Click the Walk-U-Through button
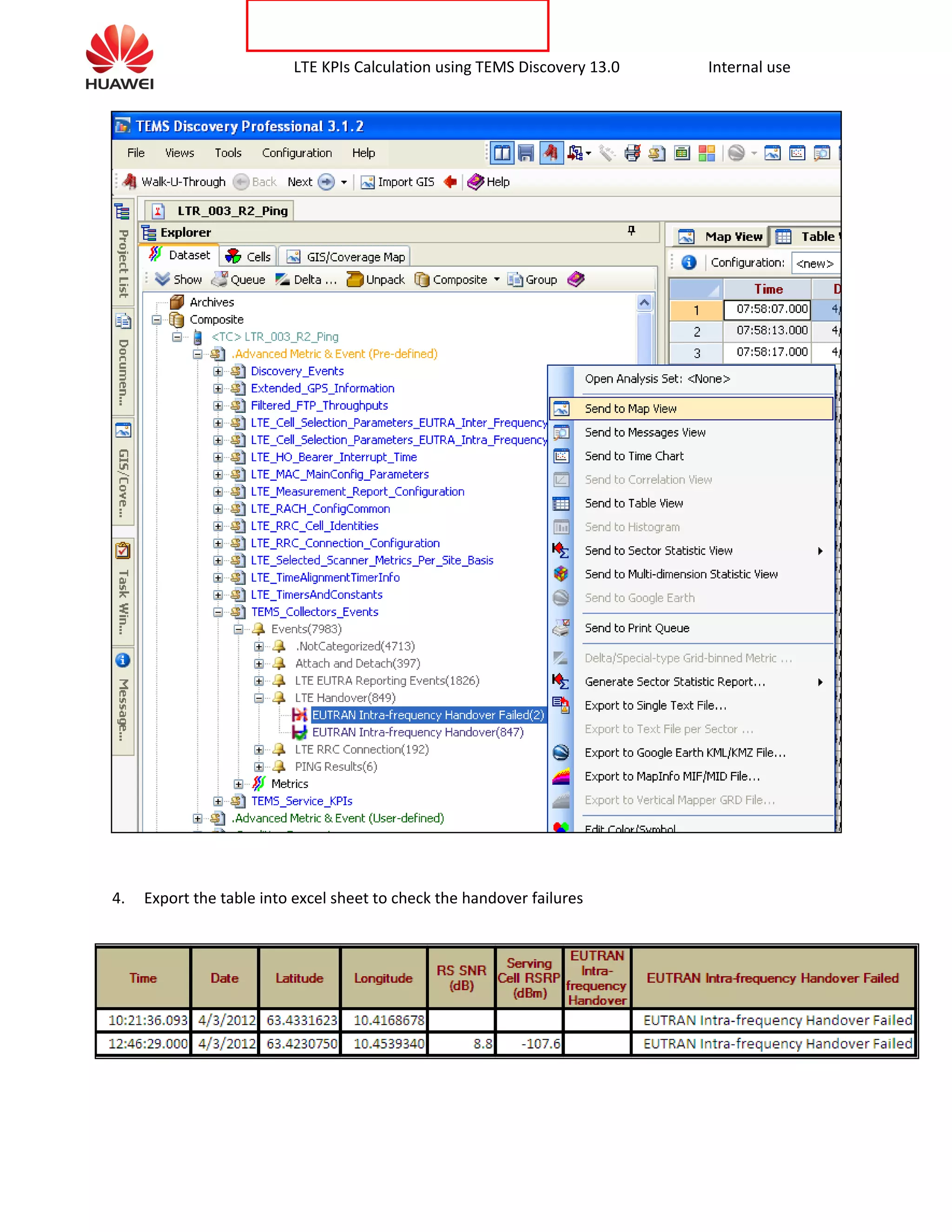952x1232 pixels. click(174, 182)
